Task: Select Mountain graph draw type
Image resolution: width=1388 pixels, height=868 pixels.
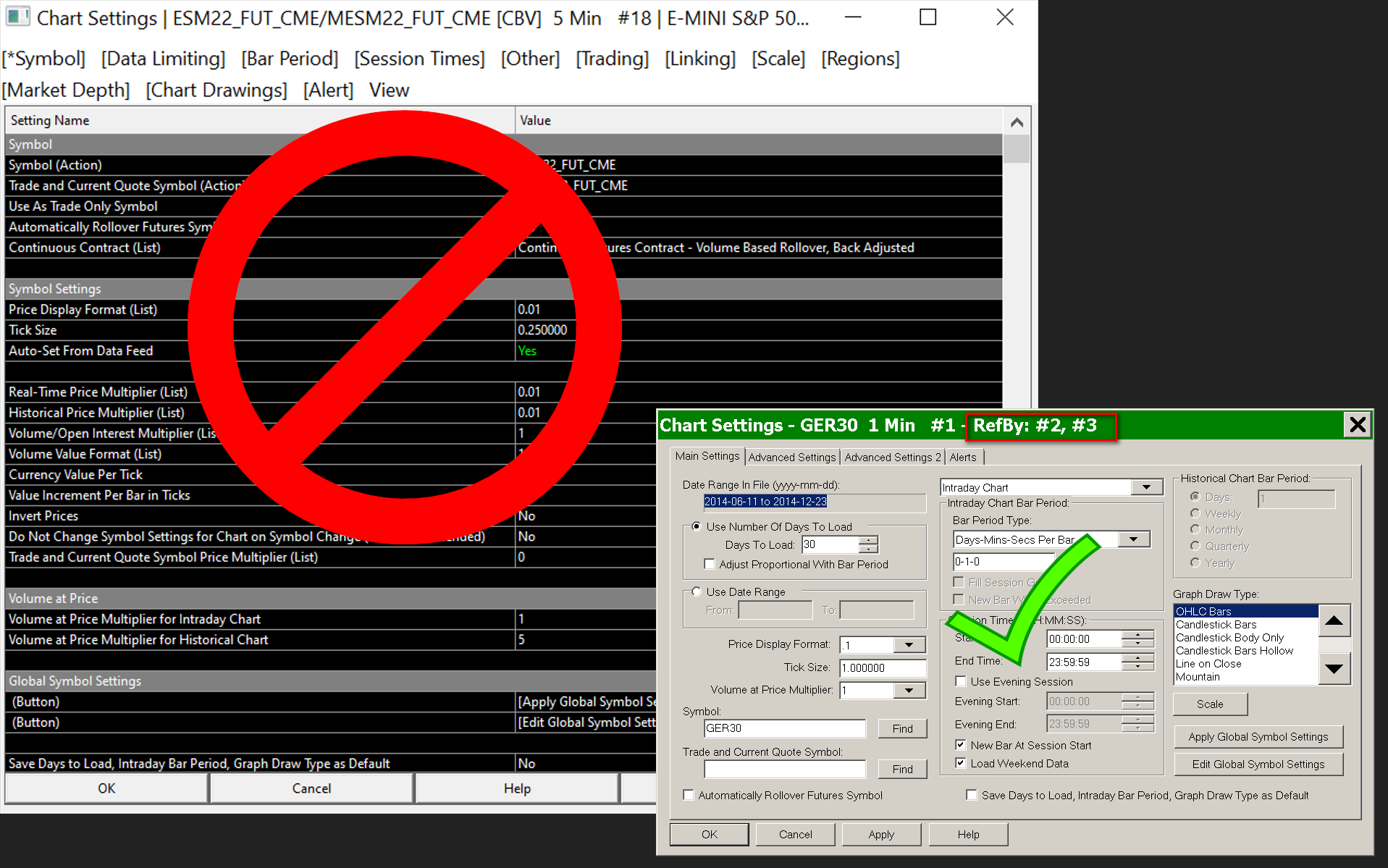Action: tap(1245, 677)
